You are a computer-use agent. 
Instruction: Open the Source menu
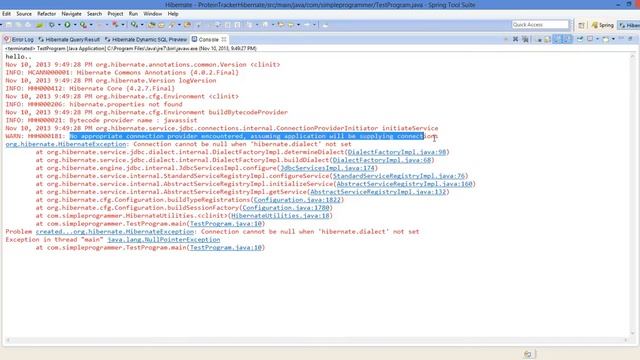(x=24, y=14)
